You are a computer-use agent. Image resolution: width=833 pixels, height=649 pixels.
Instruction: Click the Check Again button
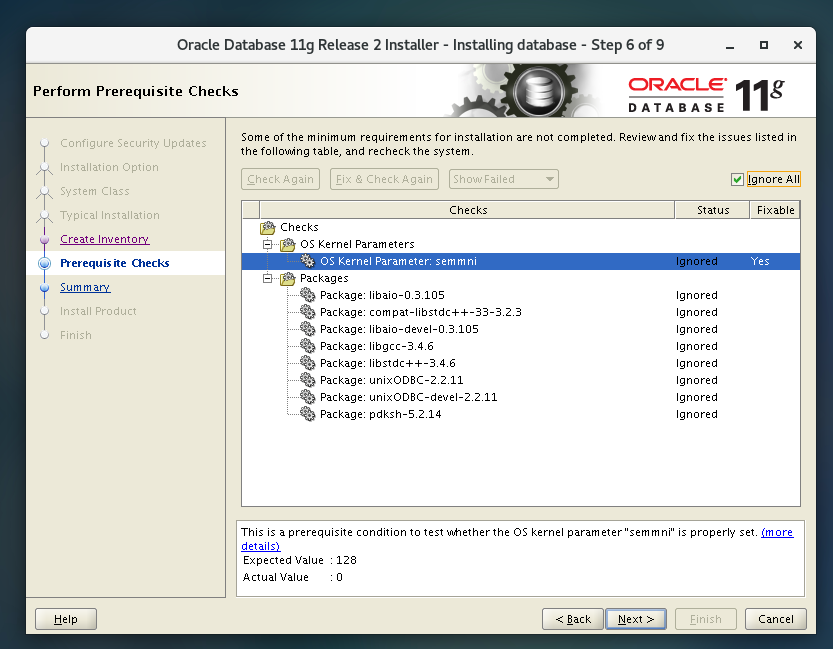[x=280, y=179]
